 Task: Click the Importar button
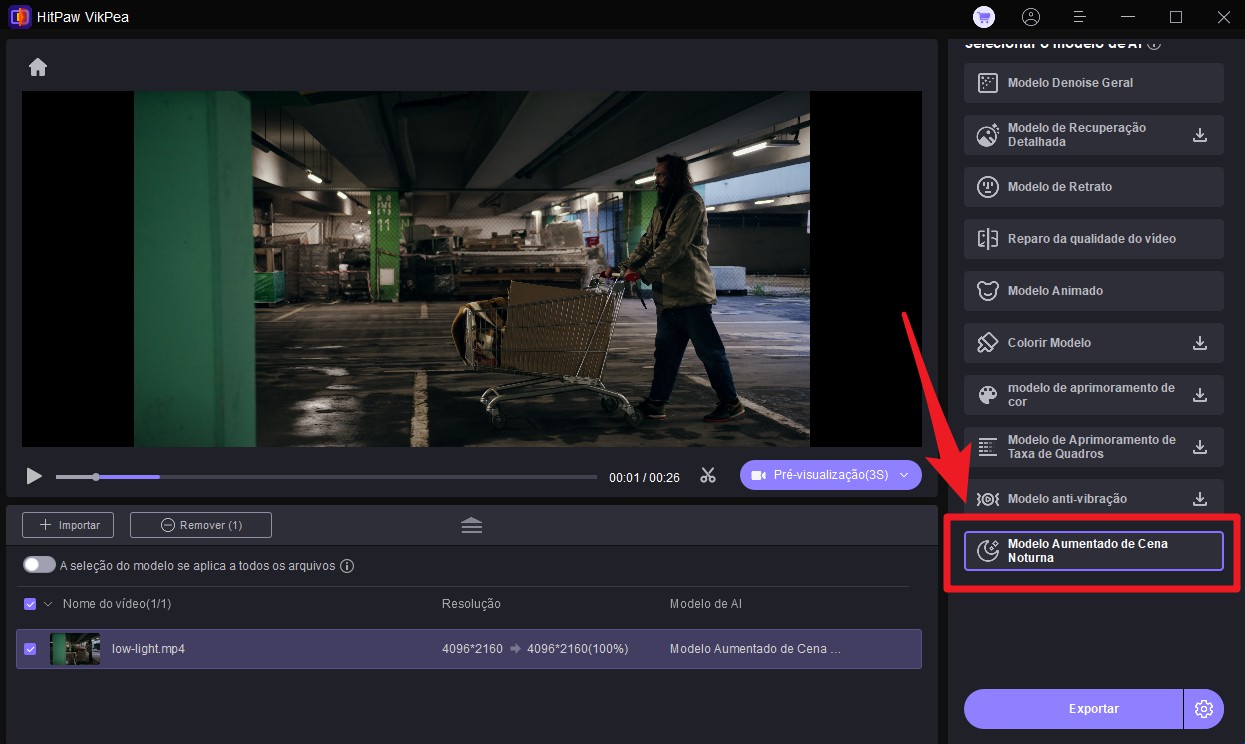(x=68, y=525)
